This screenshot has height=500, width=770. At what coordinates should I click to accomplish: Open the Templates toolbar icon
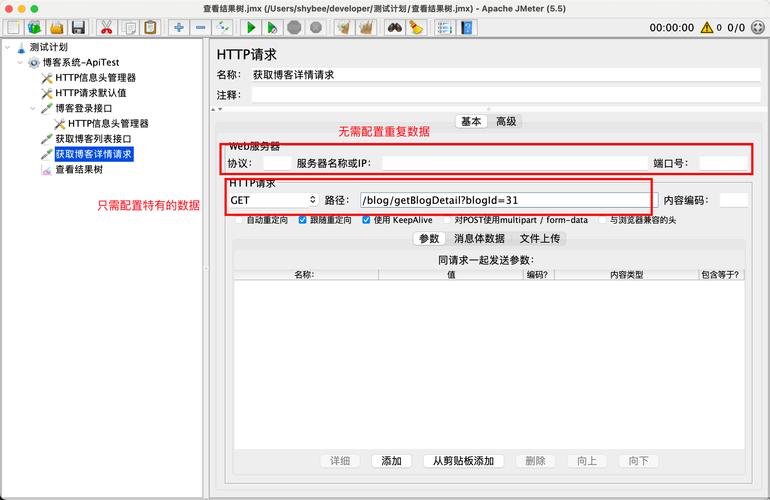[x=35, y=28]
